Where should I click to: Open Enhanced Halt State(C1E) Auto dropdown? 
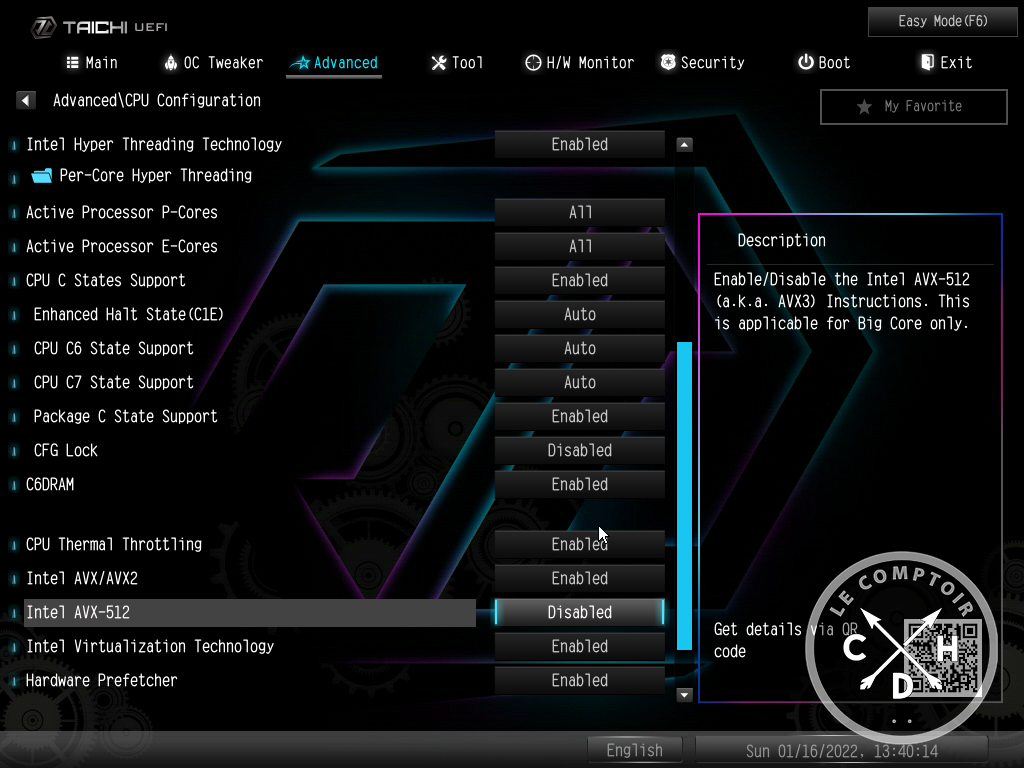(x=579, y=315)
